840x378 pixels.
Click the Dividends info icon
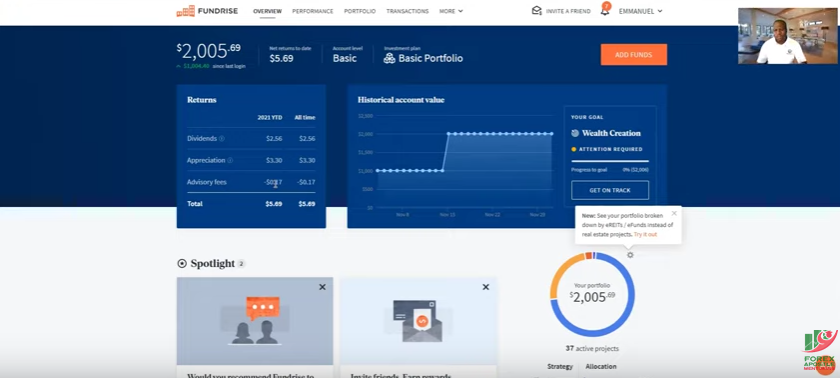pyautogui.click(x=222, y=139)
